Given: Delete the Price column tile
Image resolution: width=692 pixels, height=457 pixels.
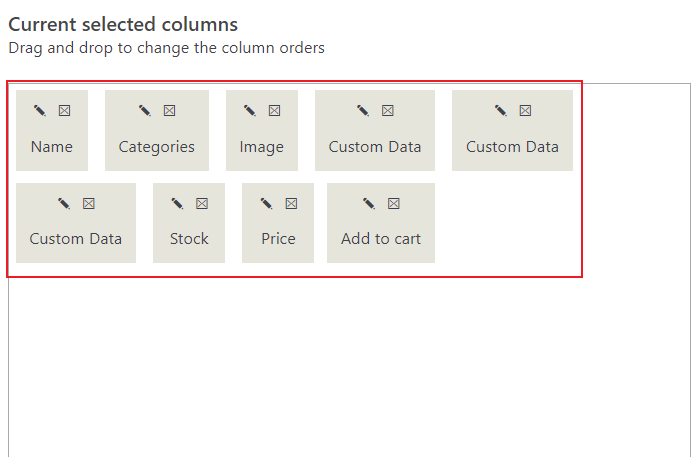Looking at the screenshot, I should point(291,203).
